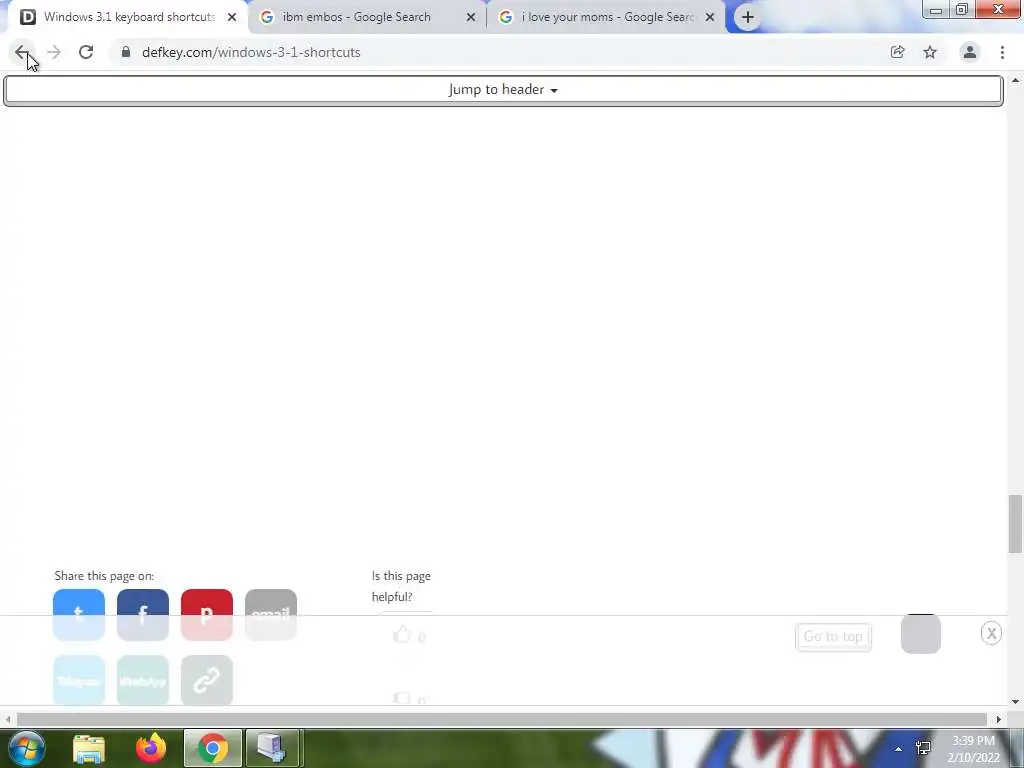Viewport: 1024px width, 768px height.
Task: Bookmark this page with the star icon
Action: (x=930, y=52)
